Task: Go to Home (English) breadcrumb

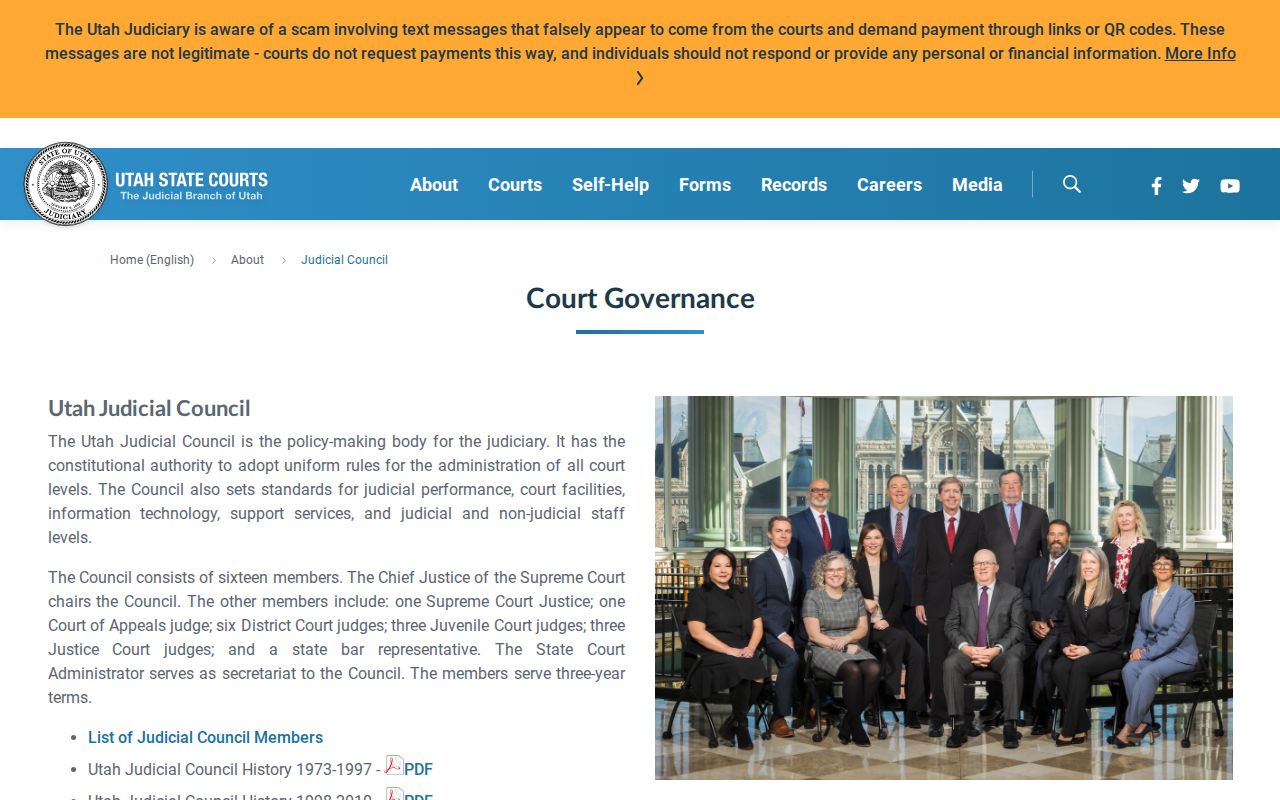Action: [152, 260]
